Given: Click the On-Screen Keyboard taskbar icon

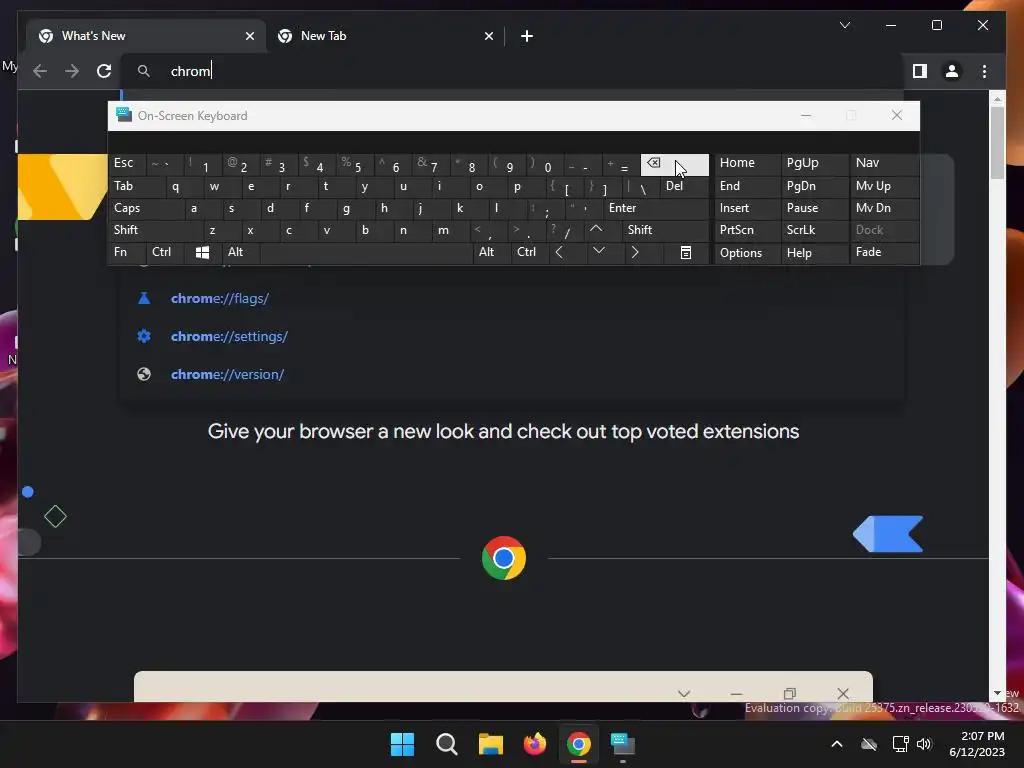Looking at the screenshot, I should 622,744.
